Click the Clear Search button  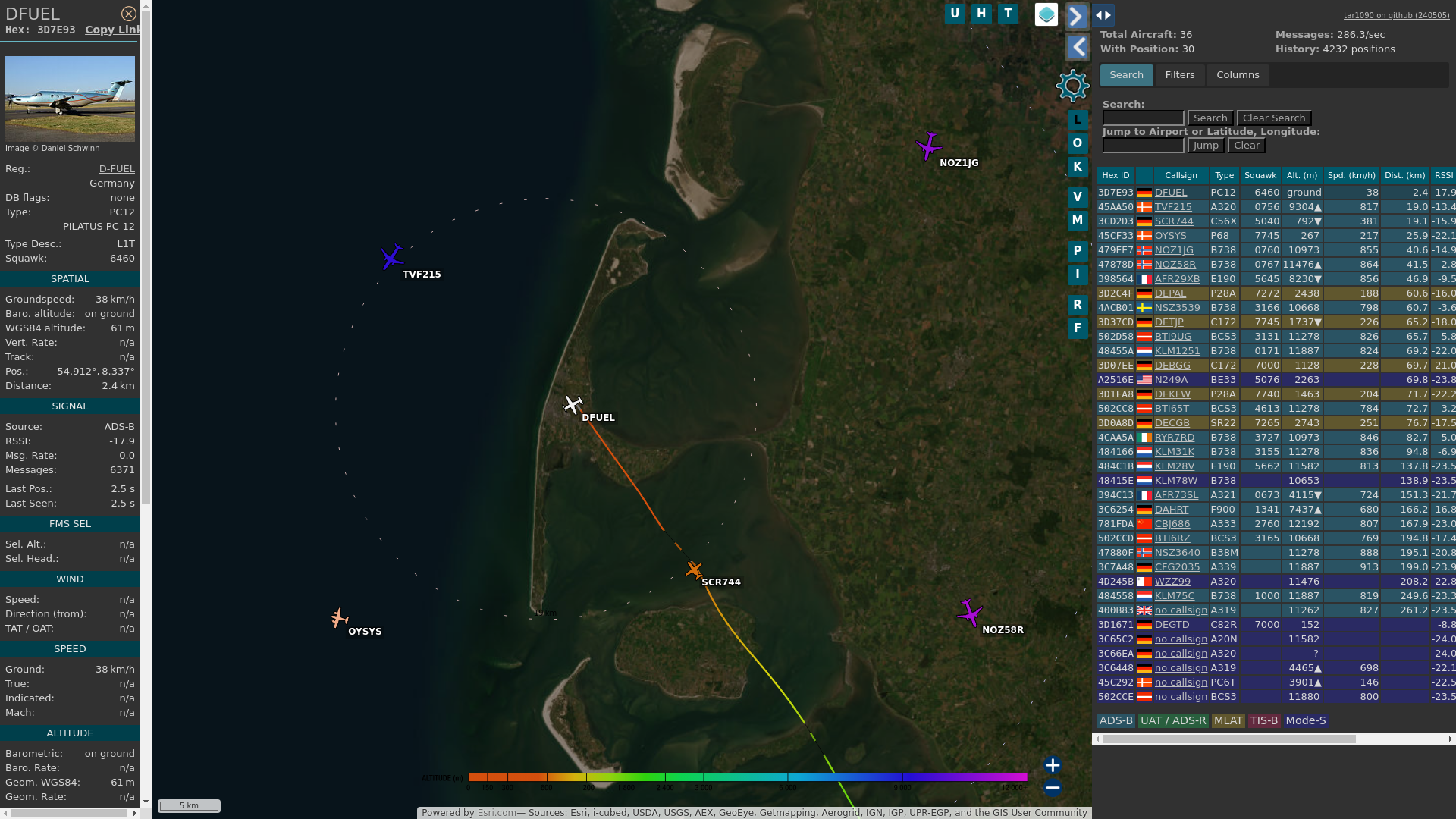click(x=1274, y=118)
